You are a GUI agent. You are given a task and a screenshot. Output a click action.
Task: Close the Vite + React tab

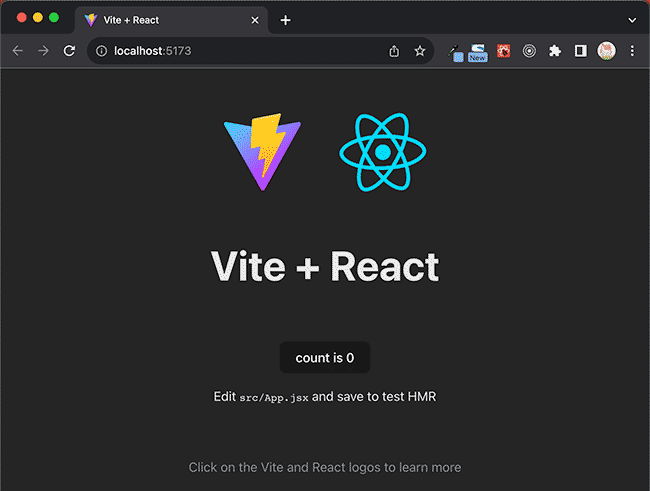pos(255,20)
